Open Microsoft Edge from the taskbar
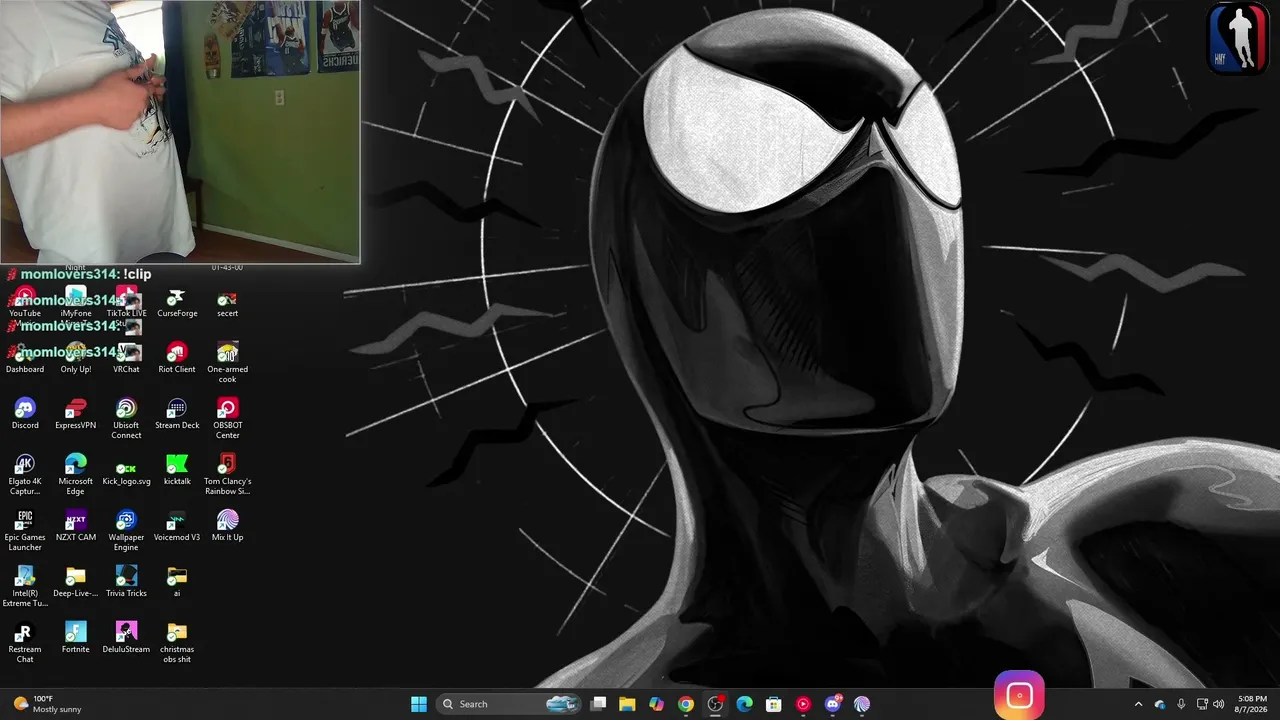The height and width of the screenshot is (720, 1280). coord(744,704)
